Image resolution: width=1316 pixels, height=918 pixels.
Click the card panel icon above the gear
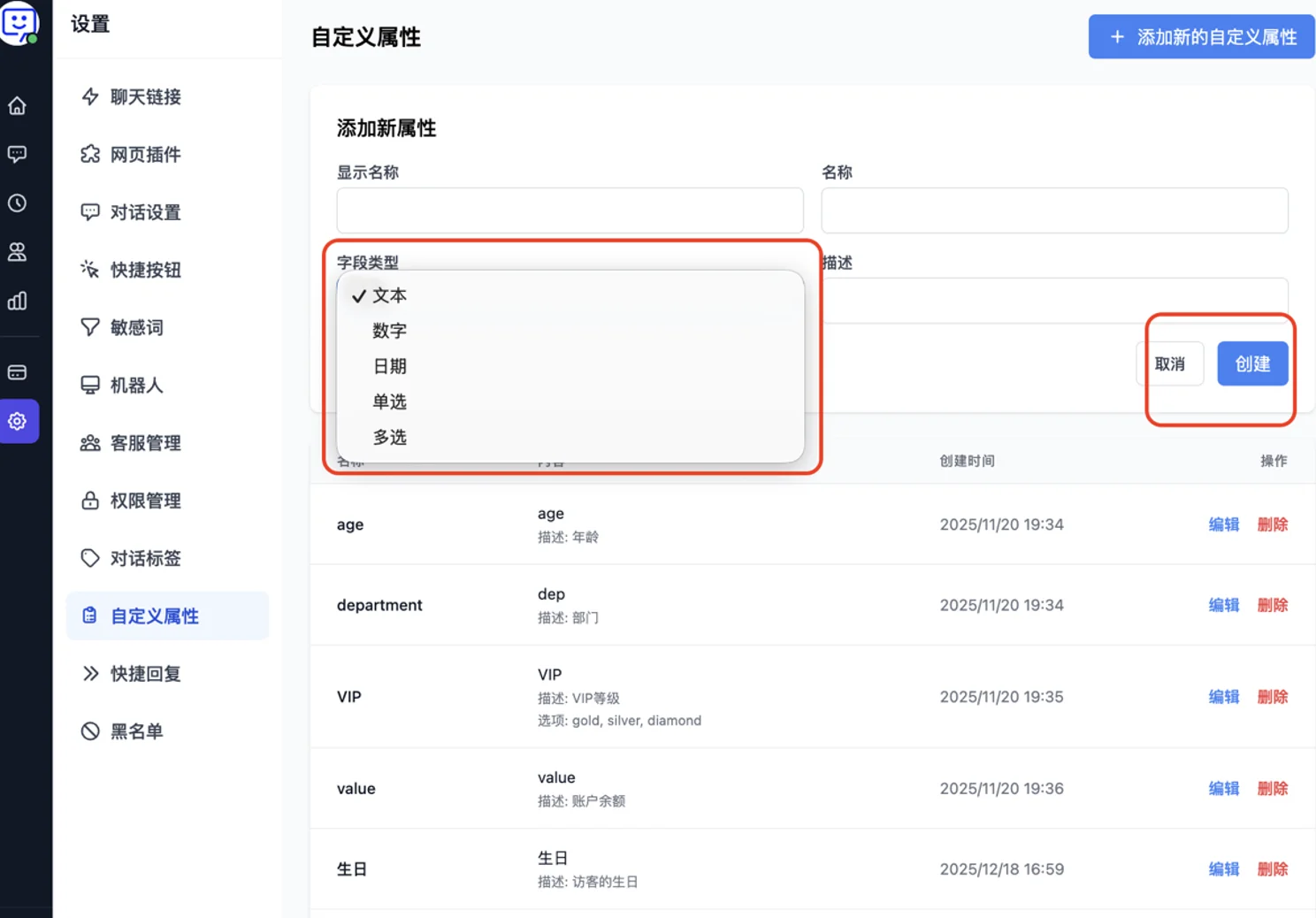[x=18, y=371]
